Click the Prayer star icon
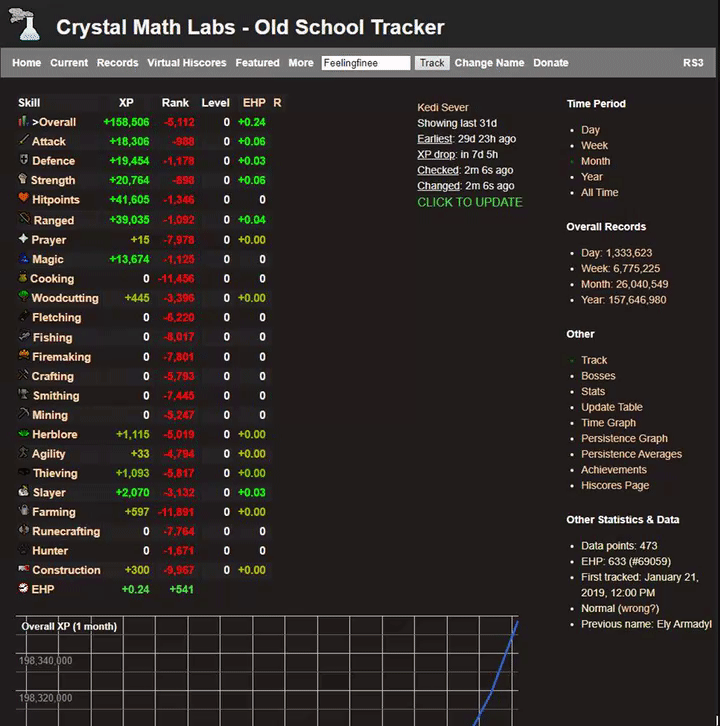The height and width of the screenshot is (726, 720). tap(23, 238)
